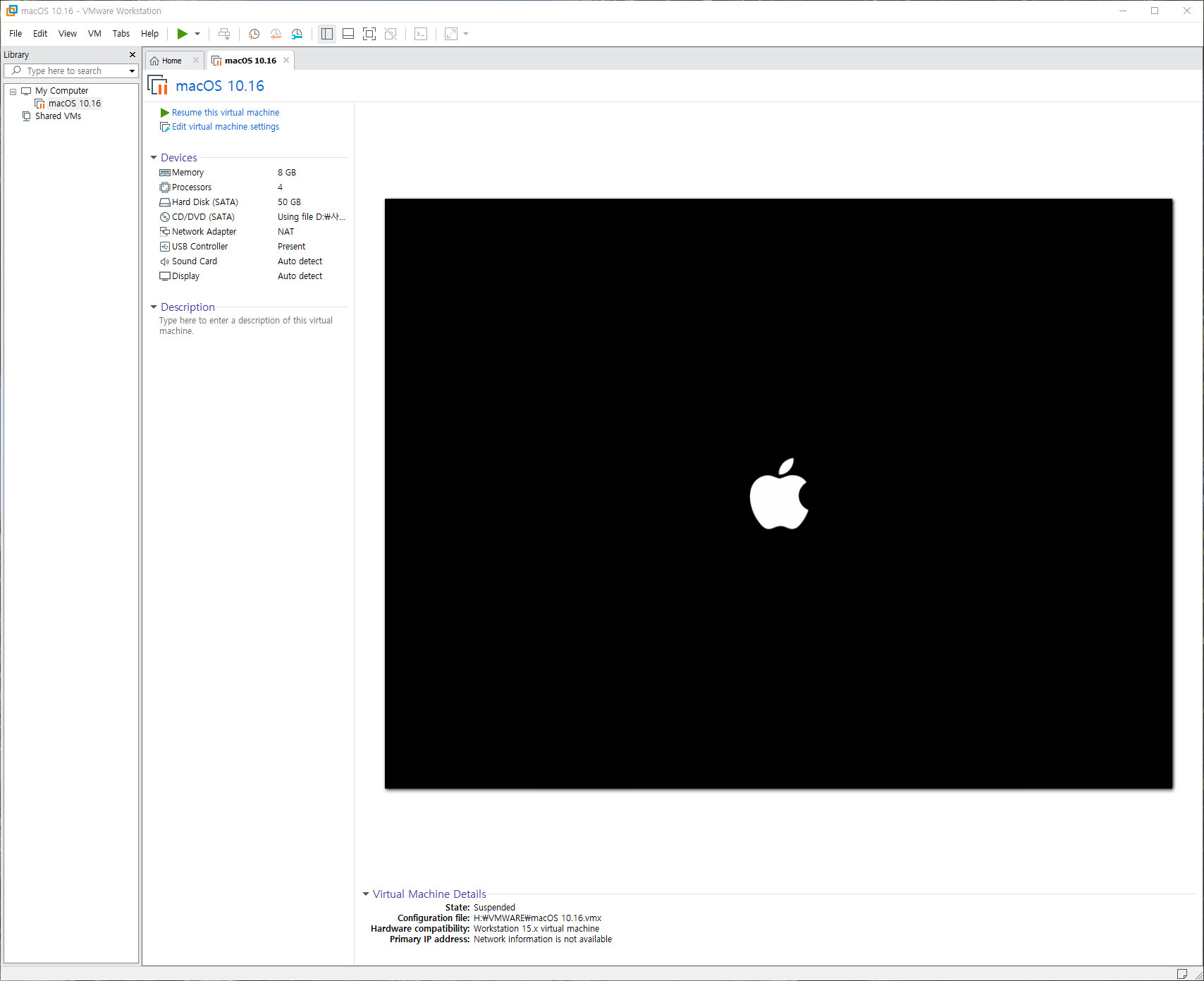Open the Snapshot Manager wrench-clock icon

click(297, 34)
